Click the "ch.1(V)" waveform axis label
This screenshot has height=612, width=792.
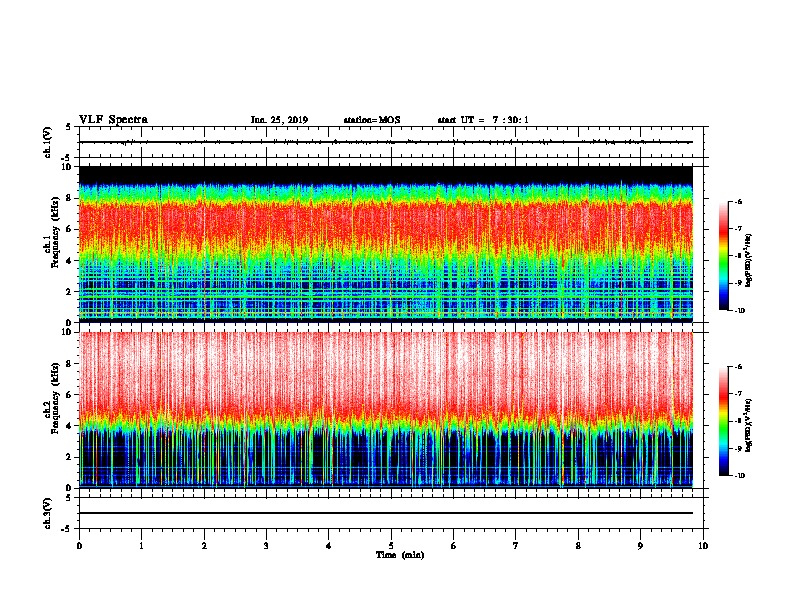(48, 142)
